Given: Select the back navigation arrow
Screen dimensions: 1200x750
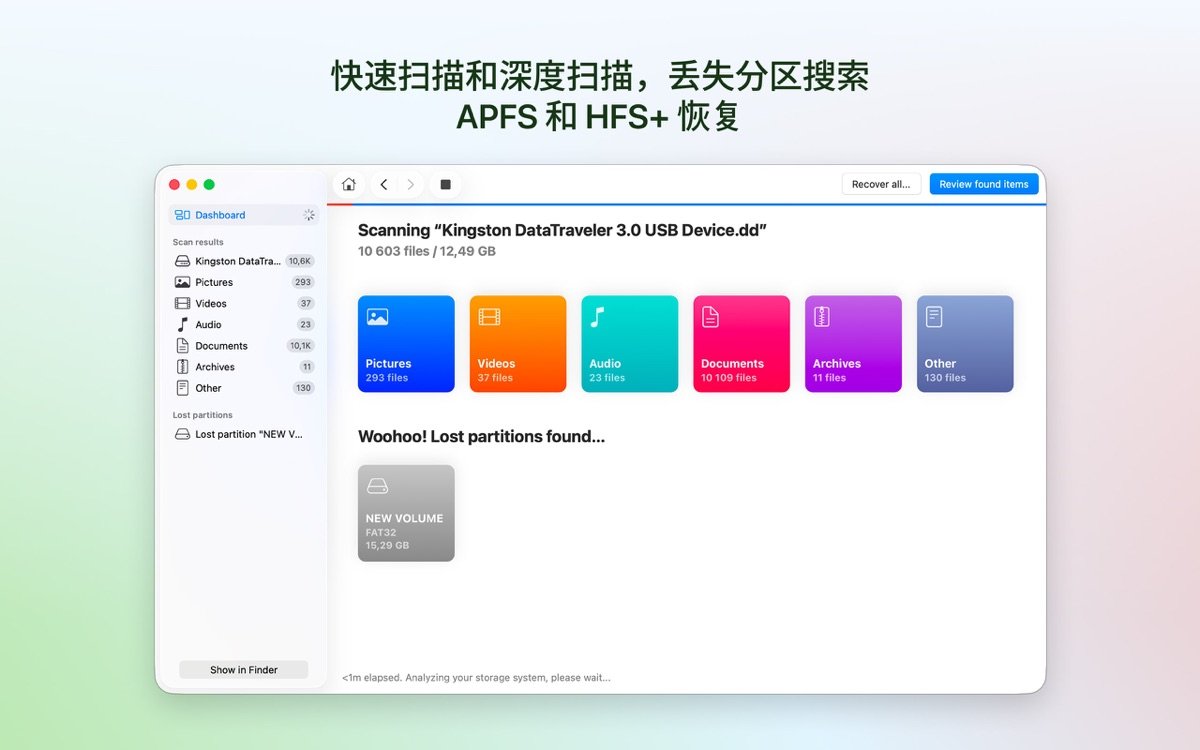Looking at the screenshot, I should tap(383, 184).
